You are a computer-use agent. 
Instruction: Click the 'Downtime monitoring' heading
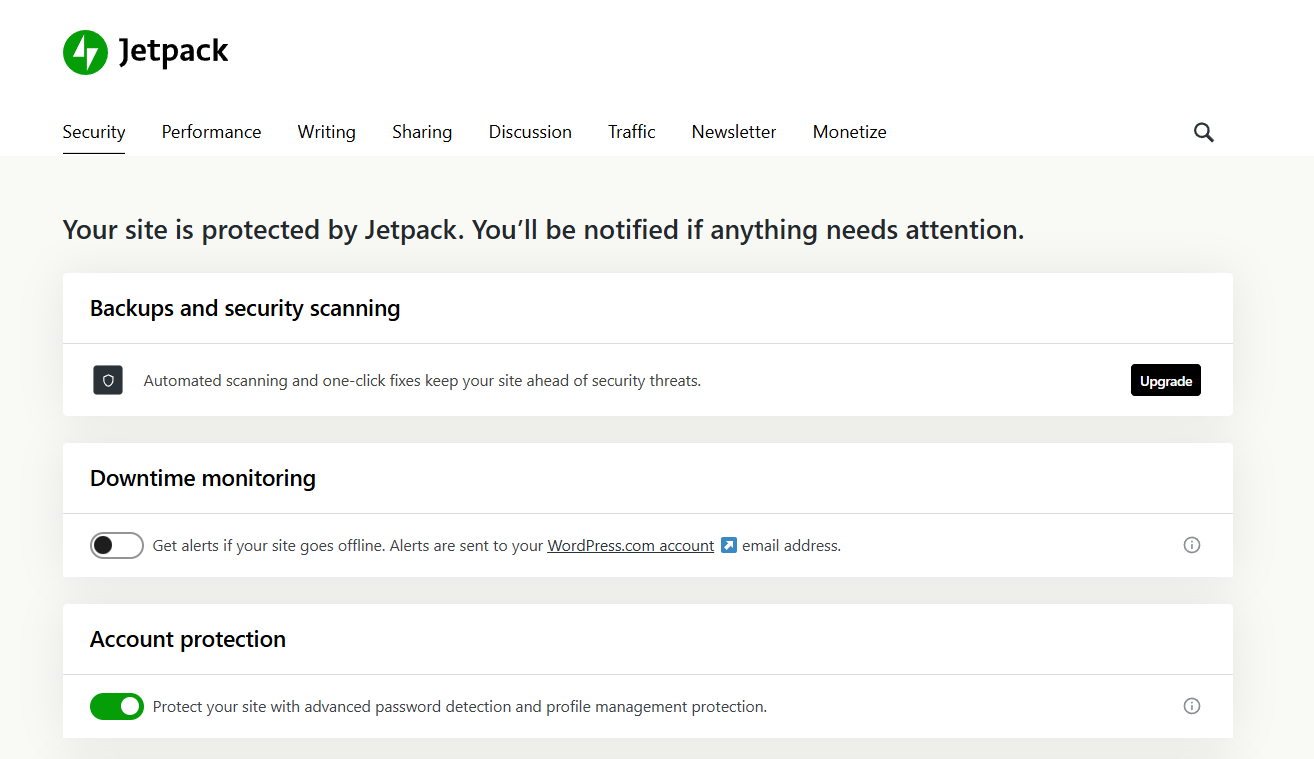tap(203, 478)
